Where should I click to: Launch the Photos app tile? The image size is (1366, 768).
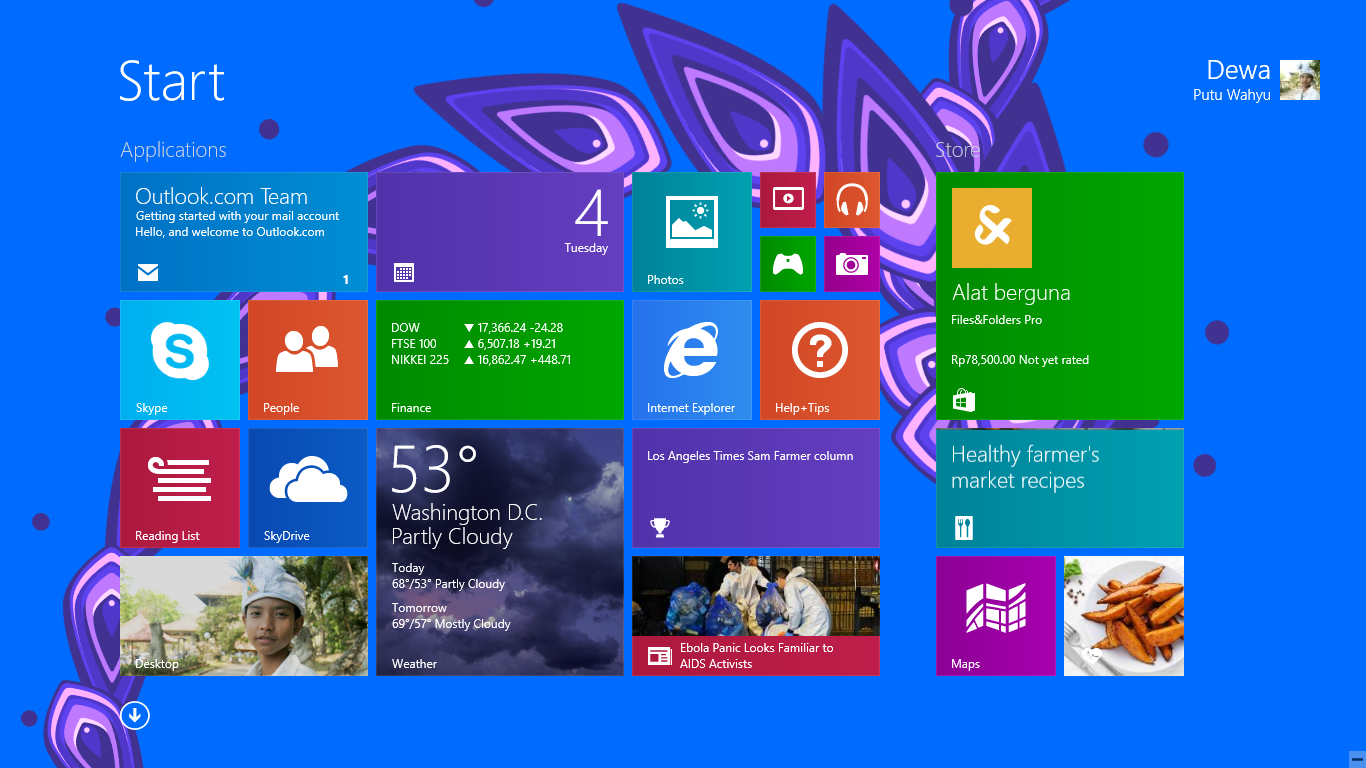692,232
